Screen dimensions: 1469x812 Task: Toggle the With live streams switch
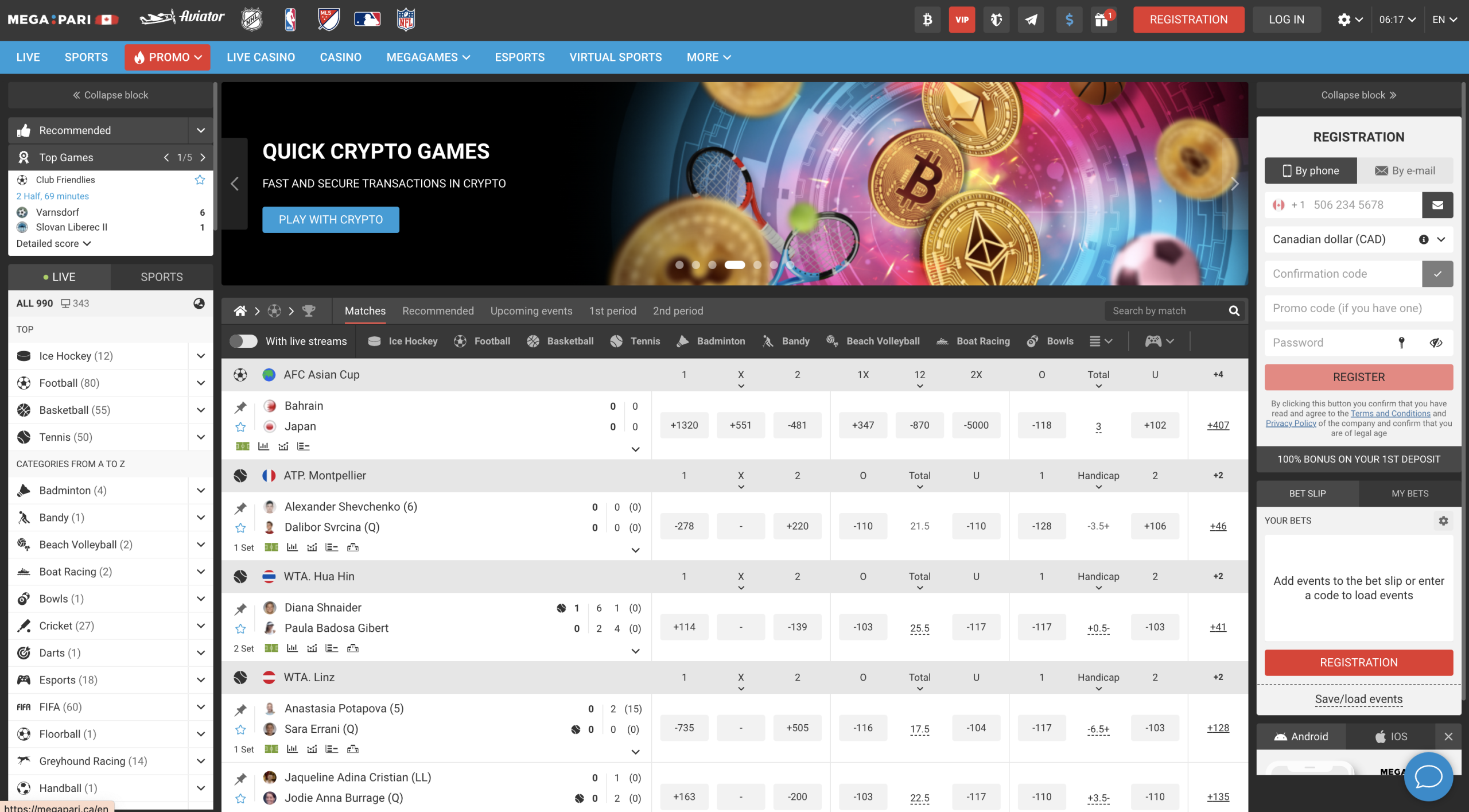click(243, 341)
